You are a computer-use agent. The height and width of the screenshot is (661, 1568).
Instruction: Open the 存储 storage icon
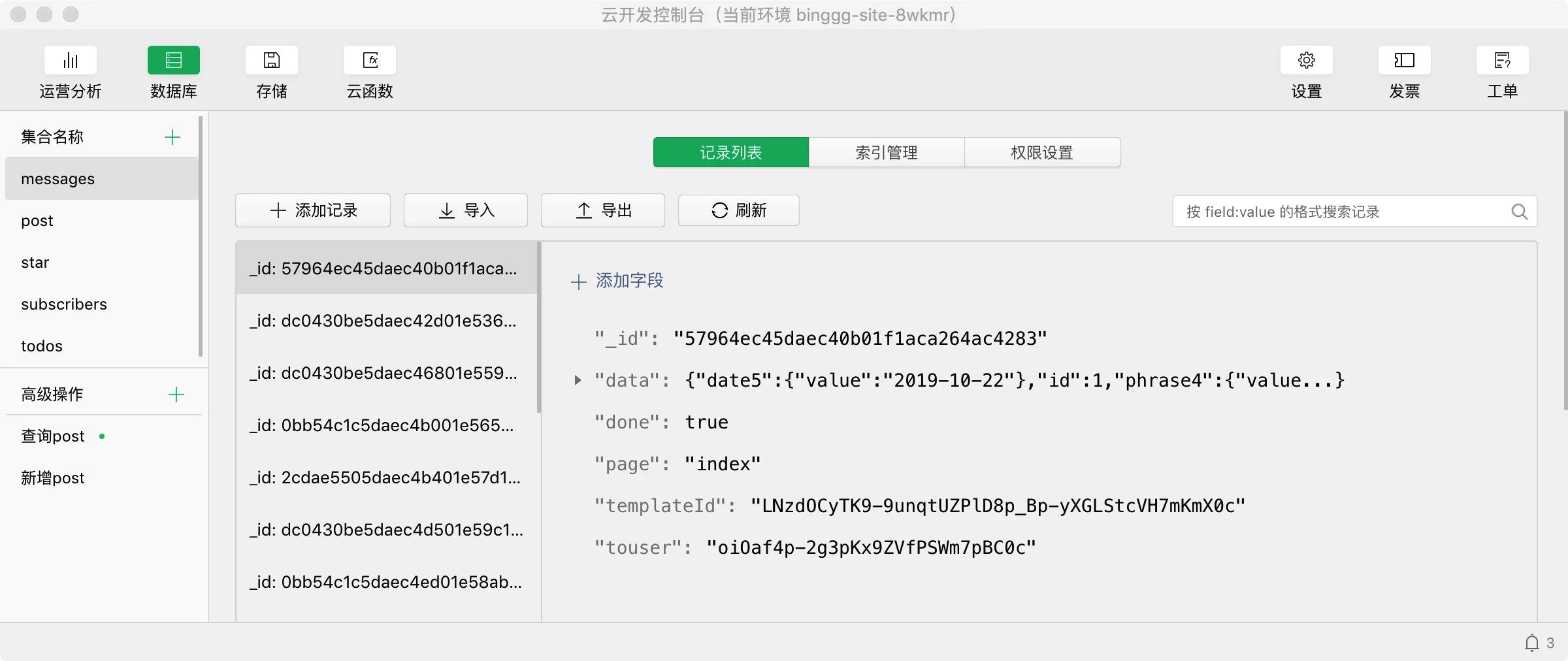(272, 60)
